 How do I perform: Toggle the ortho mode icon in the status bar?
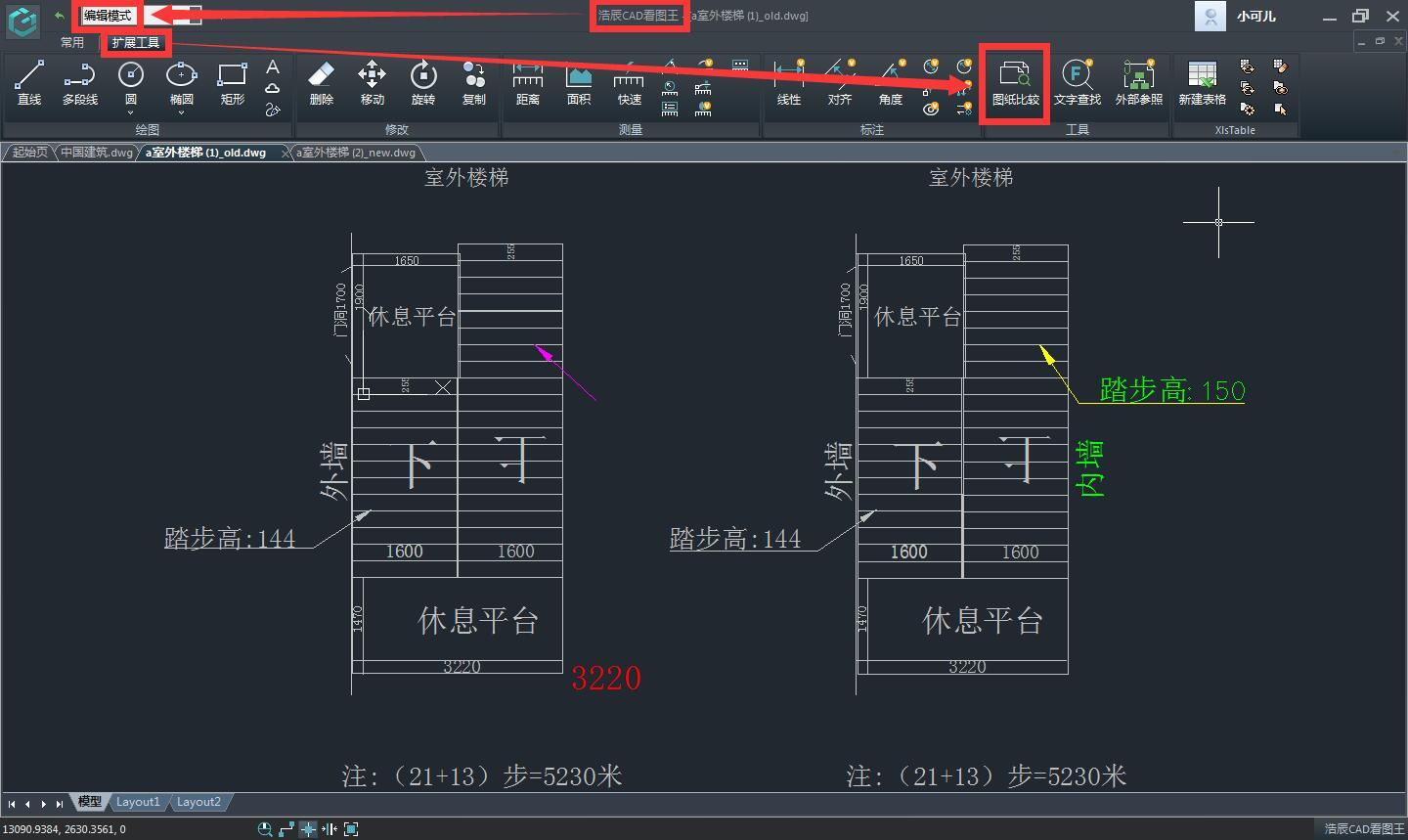pyautogui.click(x=286, y=829)
